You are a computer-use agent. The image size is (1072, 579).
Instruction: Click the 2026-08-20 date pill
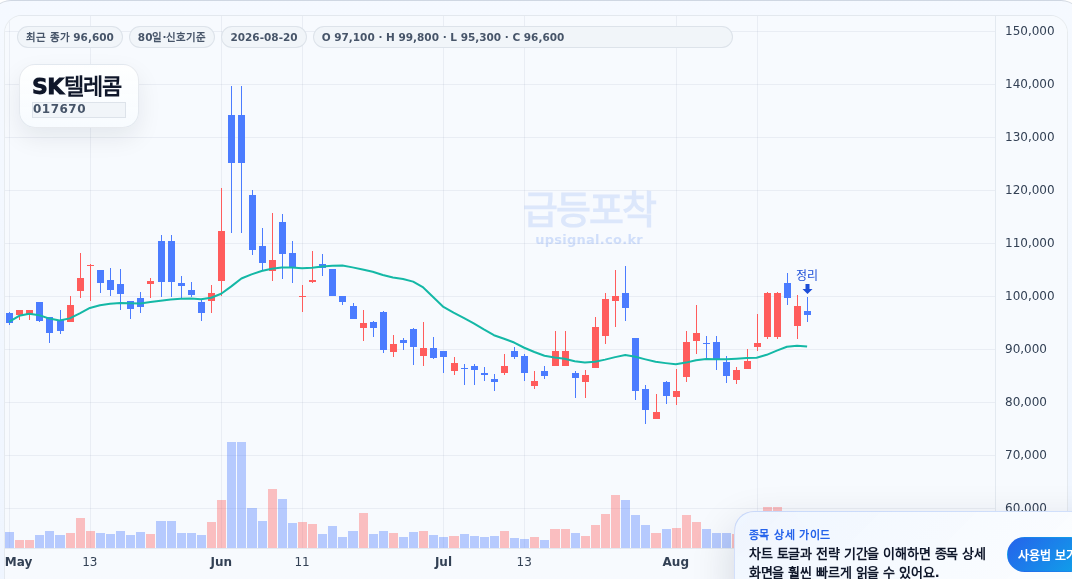click(264, 37)
